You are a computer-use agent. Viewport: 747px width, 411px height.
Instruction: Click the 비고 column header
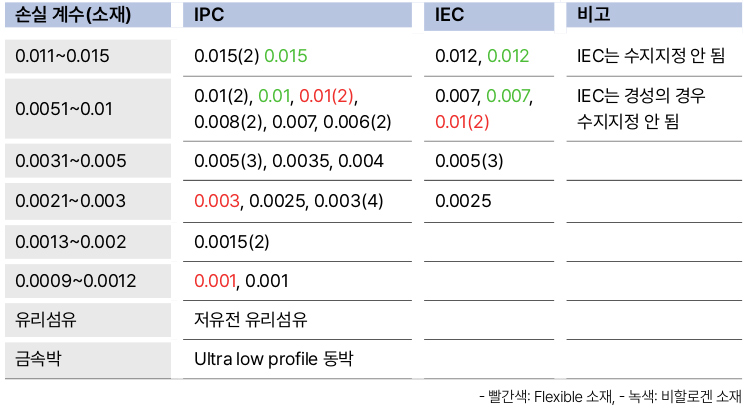pos(654,15)
